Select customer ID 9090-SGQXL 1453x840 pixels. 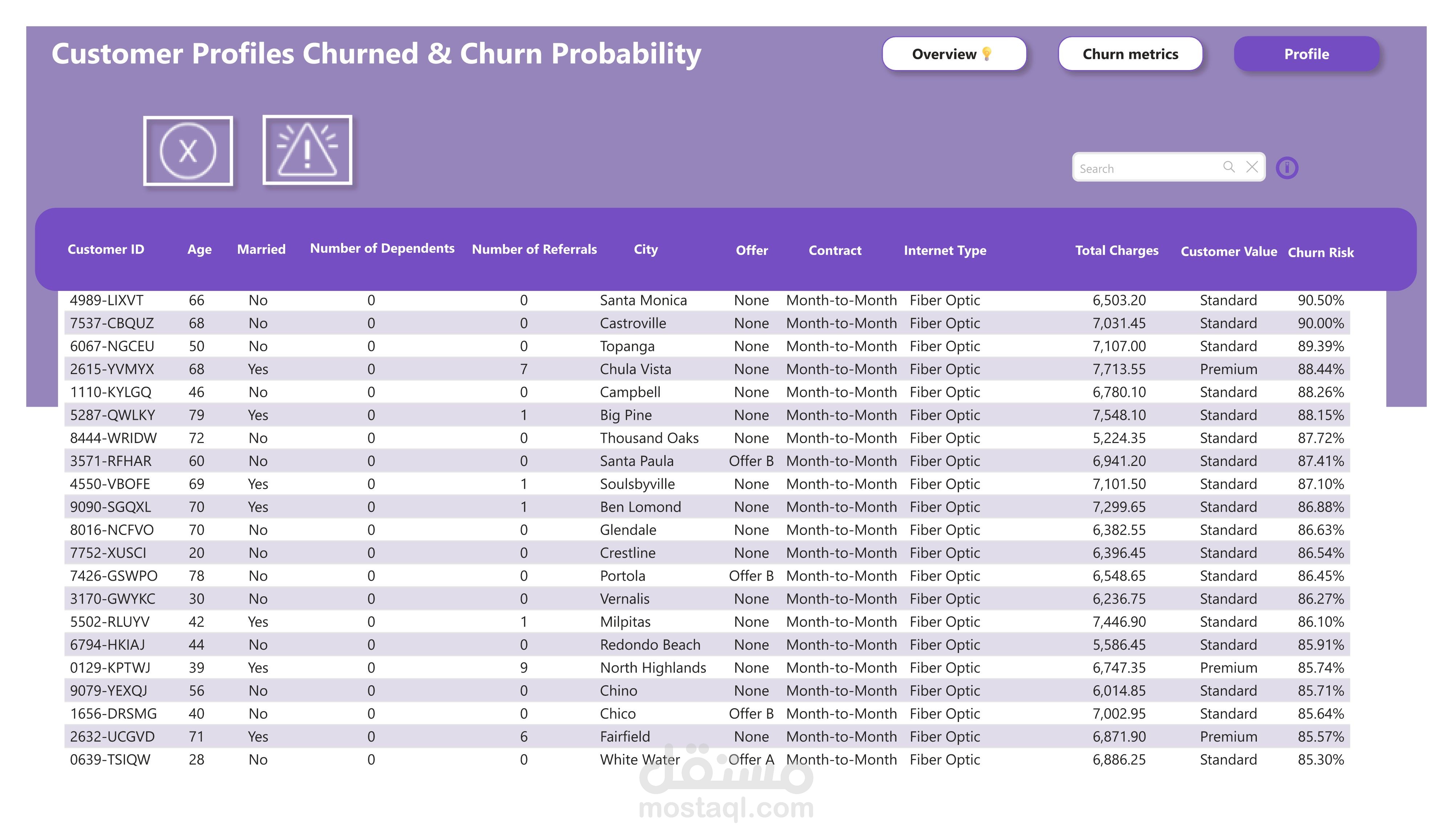point(111,507)
